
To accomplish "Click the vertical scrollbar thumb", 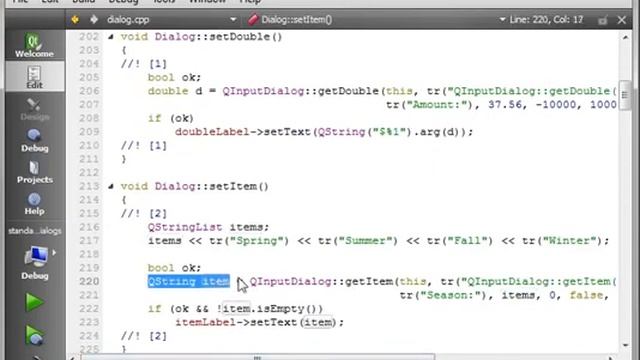I will click(x=625, y=95).
